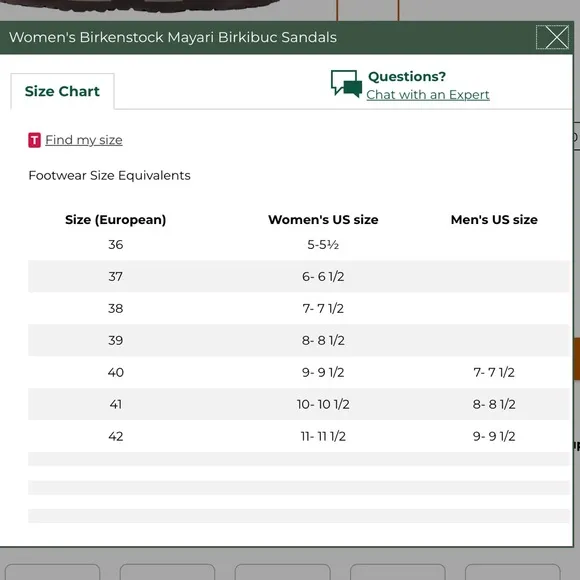580x580 pixels.
Task: Click women's size 9- 9 1/2 cell
Action: point(323,372)
